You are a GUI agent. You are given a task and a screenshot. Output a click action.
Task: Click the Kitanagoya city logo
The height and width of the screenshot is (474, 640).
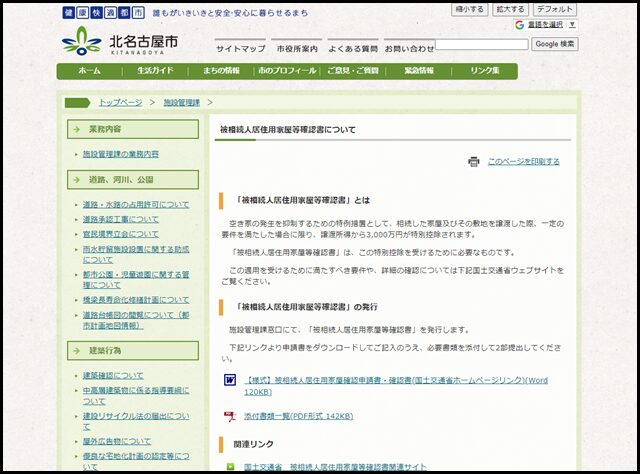(120, 41)
